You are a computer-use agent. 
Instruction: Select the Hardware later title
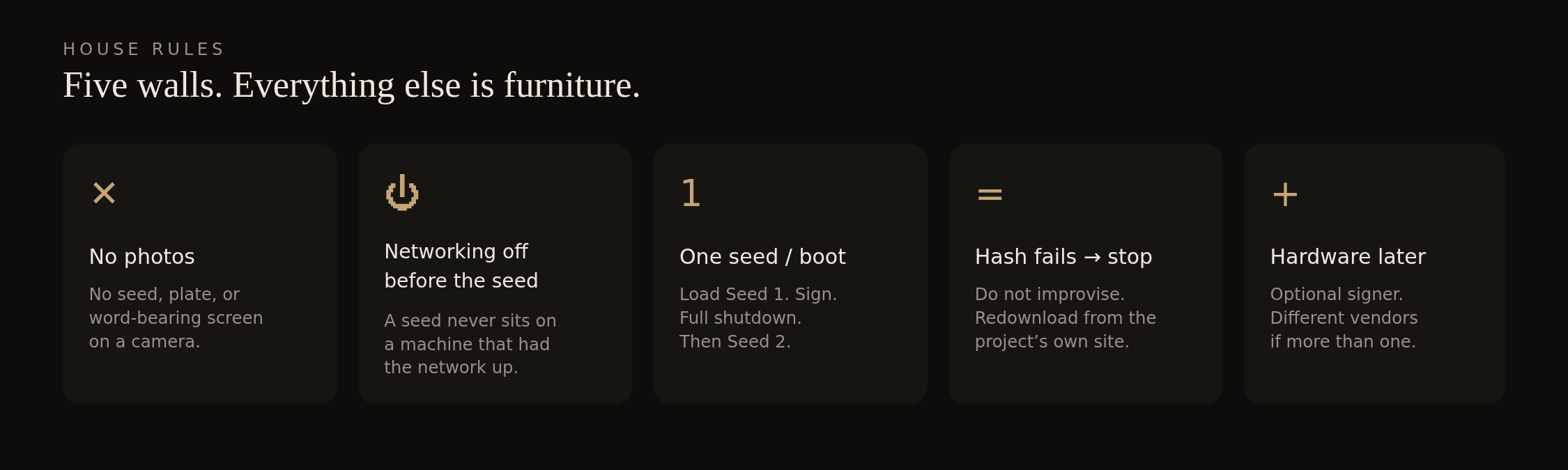1348,257
